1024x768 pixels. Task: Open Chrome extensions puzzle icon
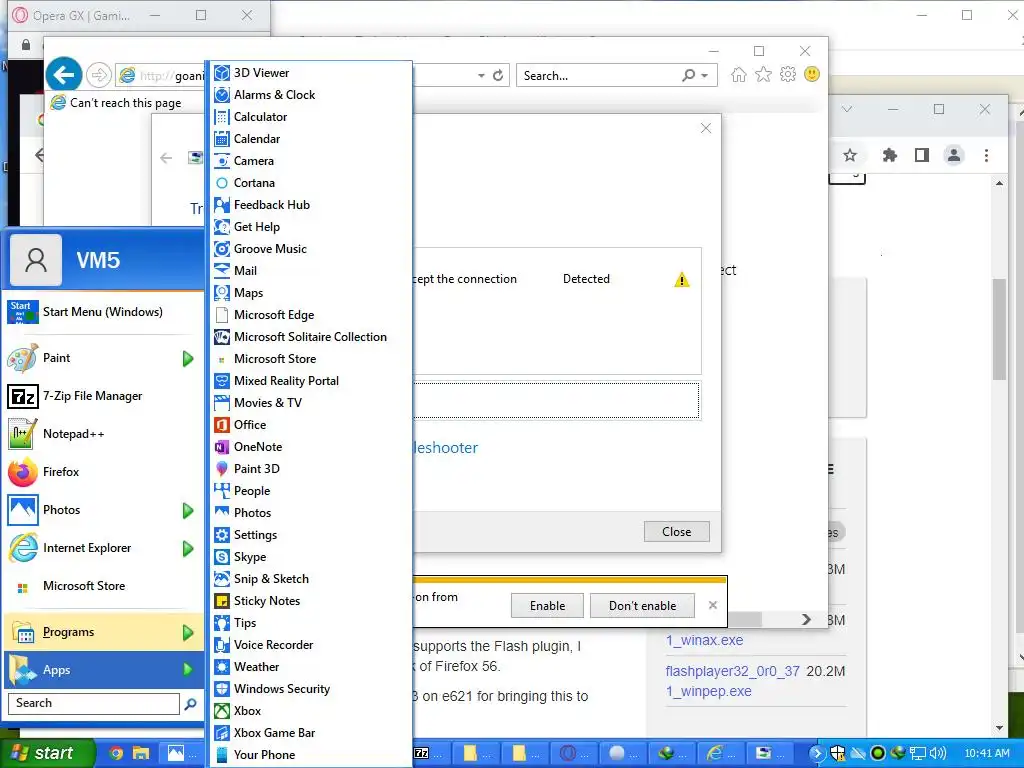[x=889, y=155]
